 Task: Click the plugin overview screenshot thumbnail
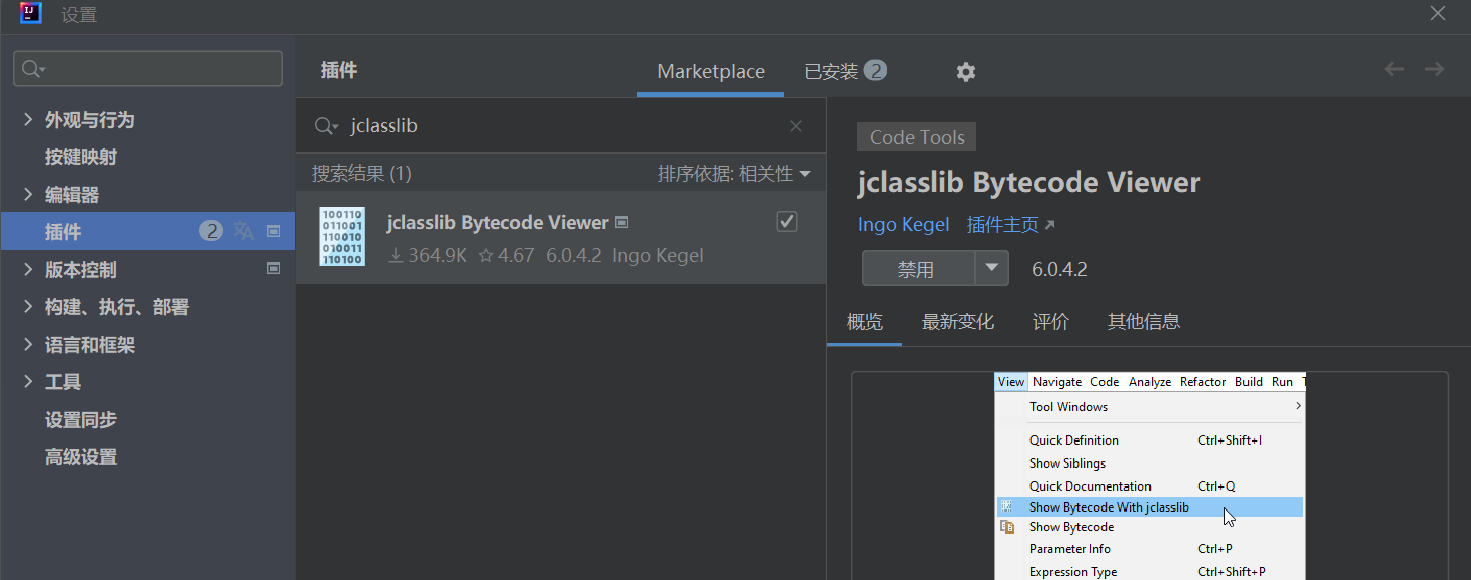1149,476
